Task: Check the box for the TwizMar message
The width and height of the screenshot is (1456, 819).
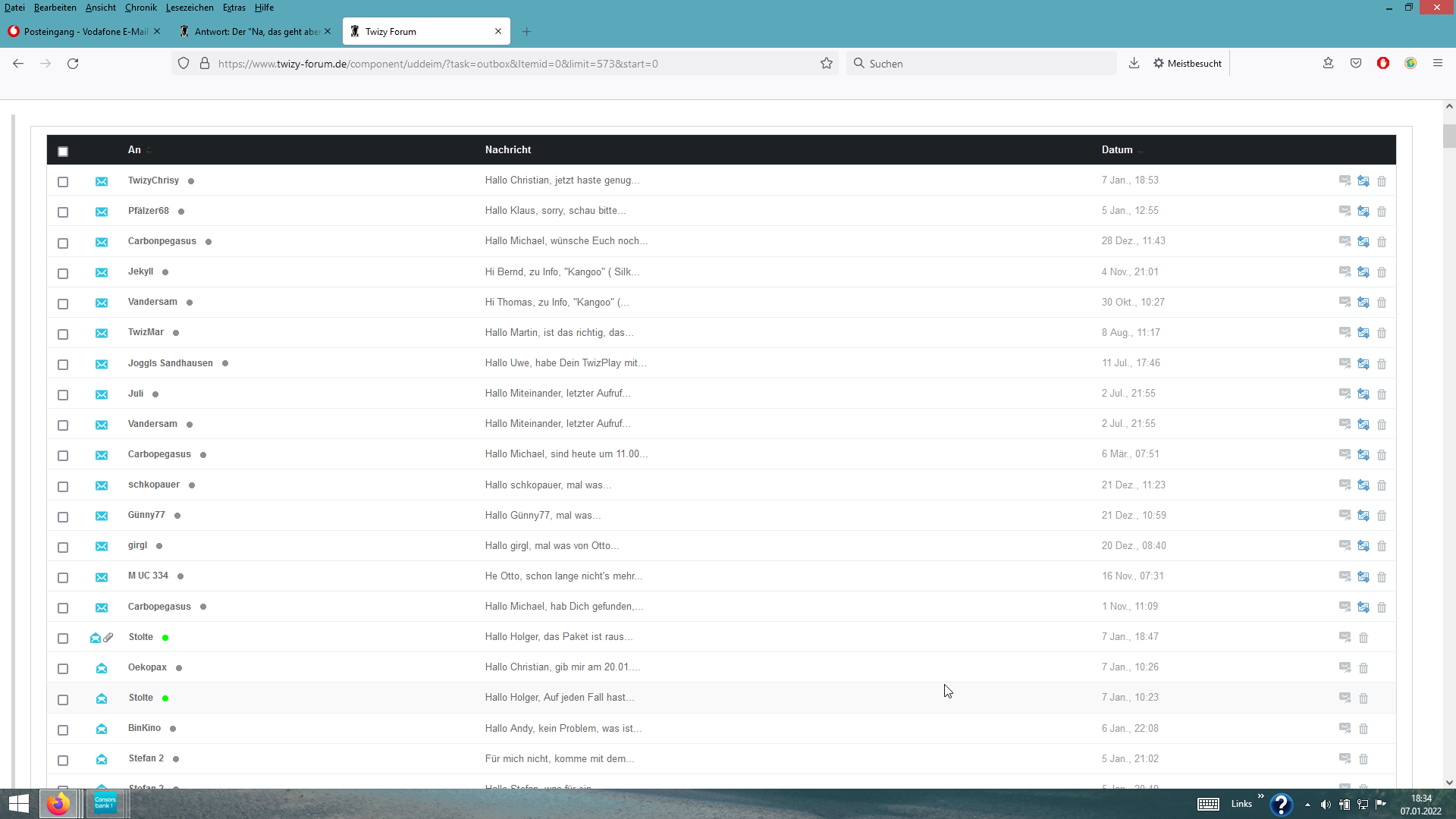Action: (63, 334)
